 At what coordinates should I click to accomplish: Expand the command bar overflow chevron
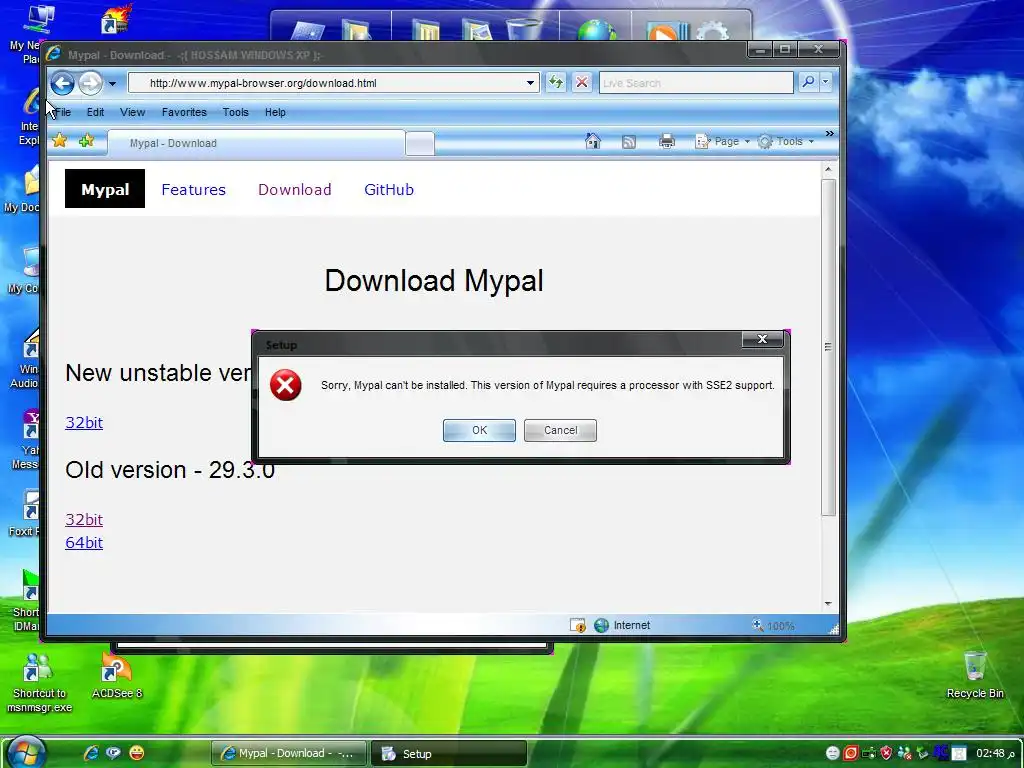(829, 133)
